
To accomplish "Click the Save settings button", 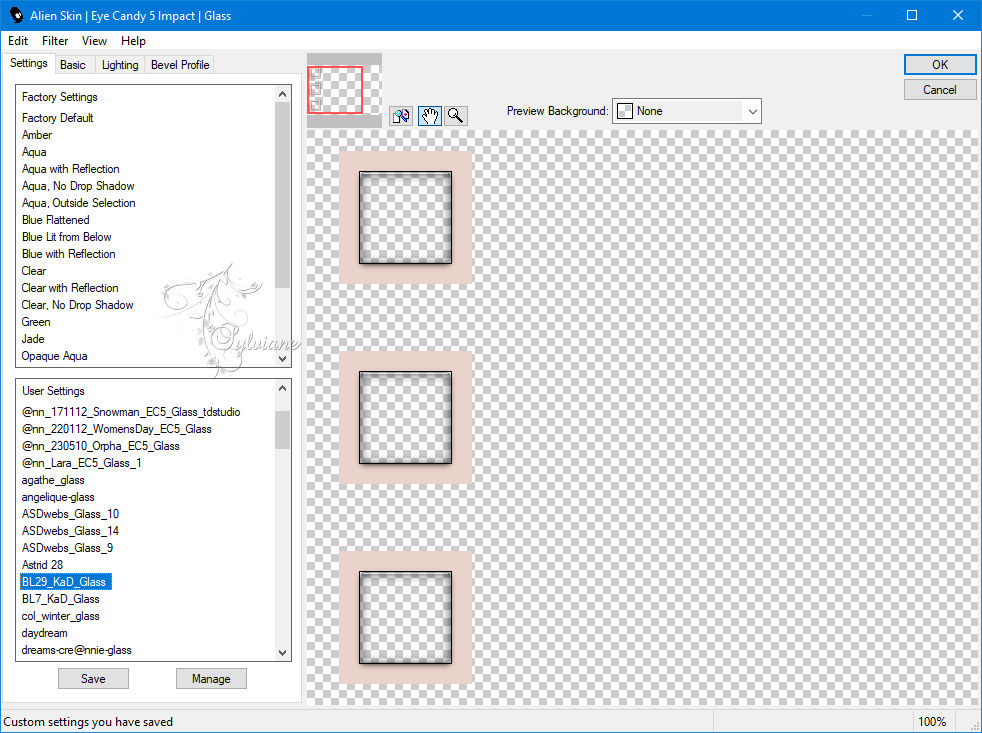I will [93, 678].
